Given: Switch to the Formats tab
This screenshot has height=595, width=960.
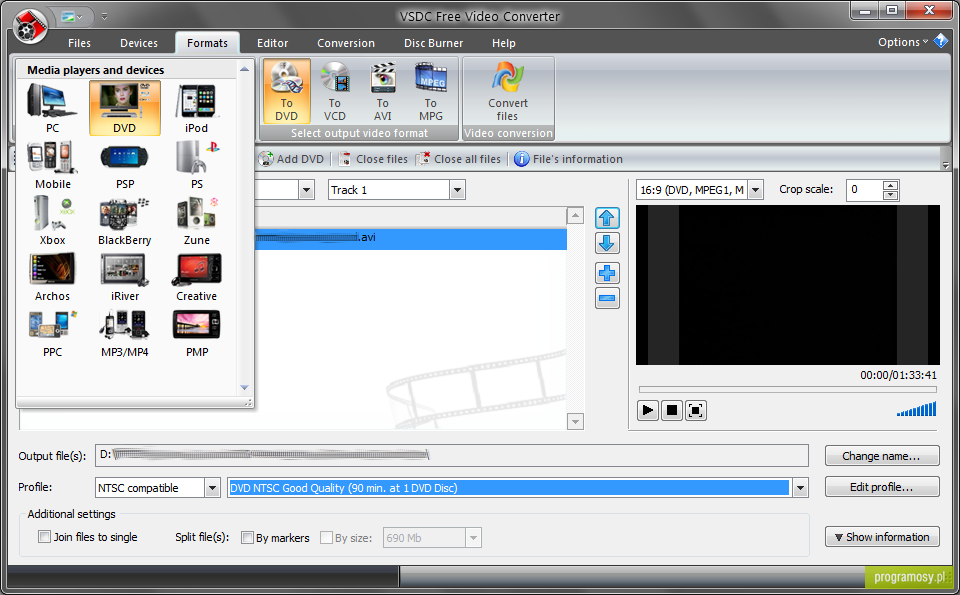Looking at the screenshot, I should coord(208,43).
